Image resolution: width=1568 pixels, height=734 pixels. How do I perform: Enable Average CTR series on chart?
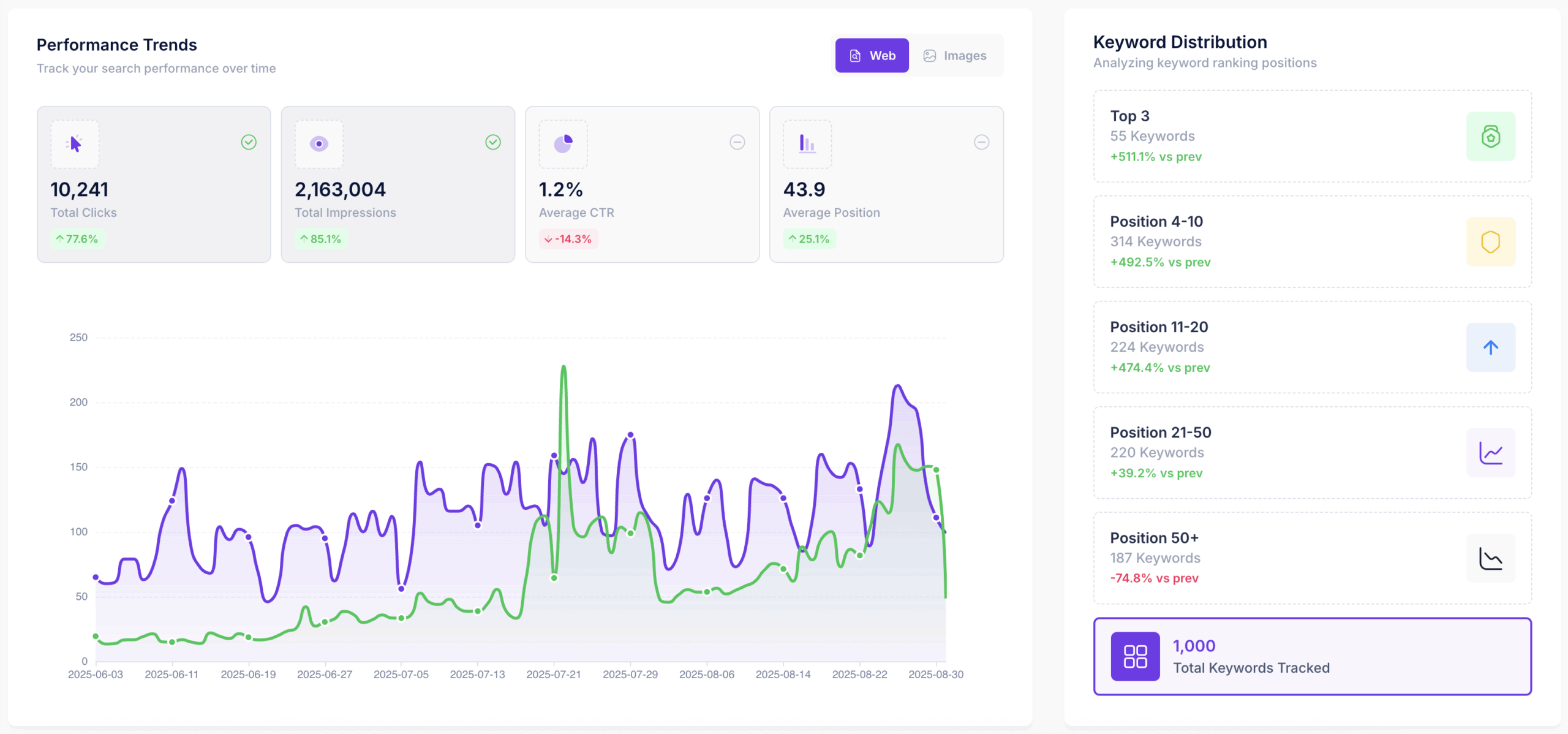(737, 142)
